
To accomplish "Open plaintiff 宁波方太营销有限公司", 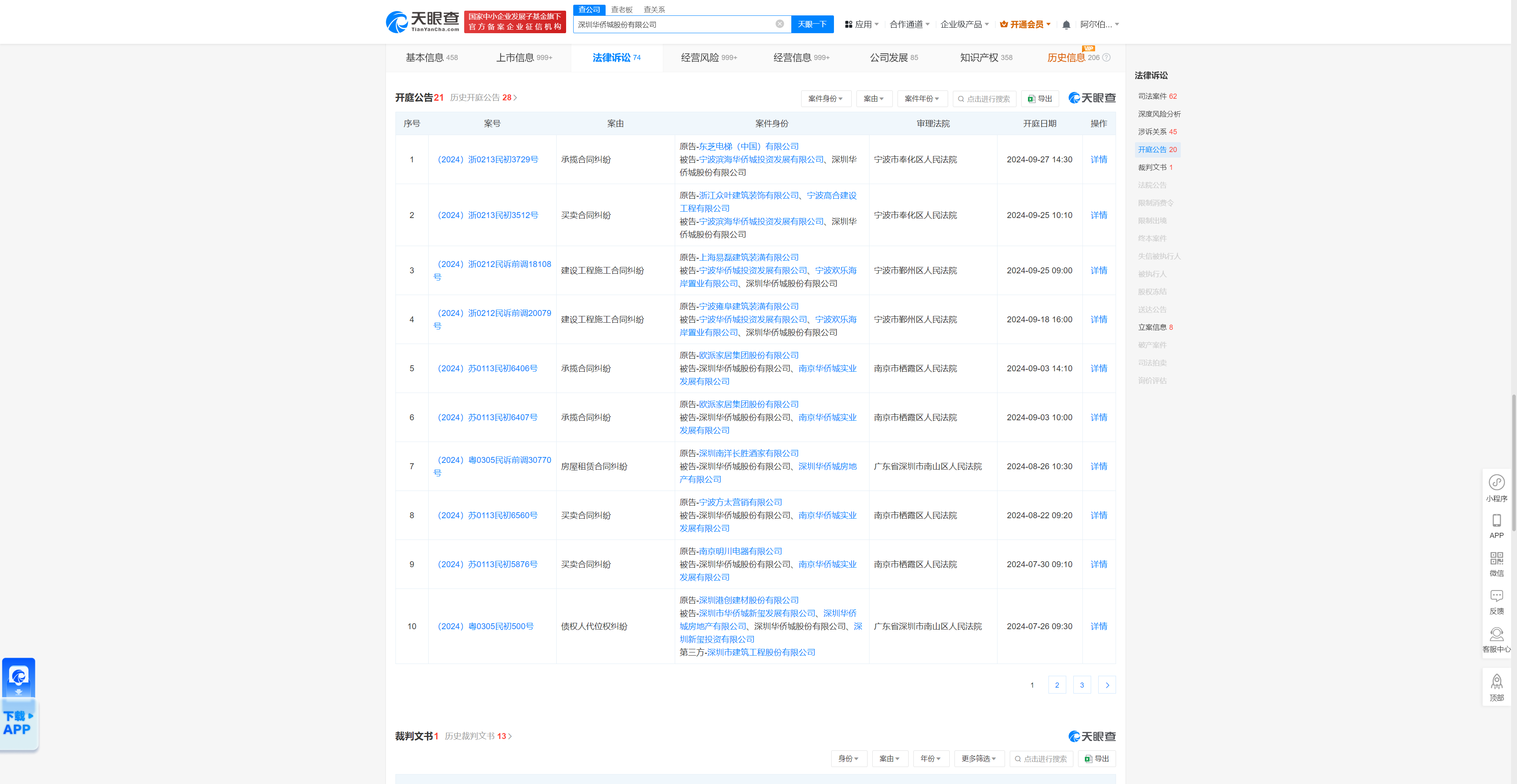I will pyautogui.click(x=740, y=502).
